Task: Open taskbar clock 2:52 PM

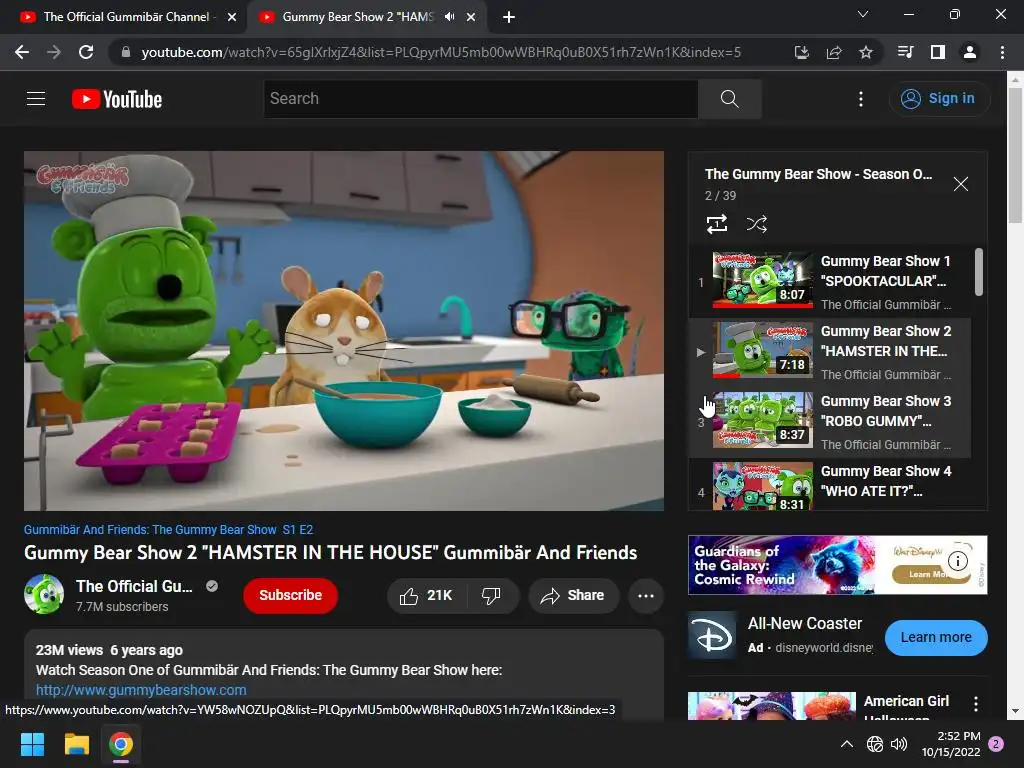Action: 951,744
